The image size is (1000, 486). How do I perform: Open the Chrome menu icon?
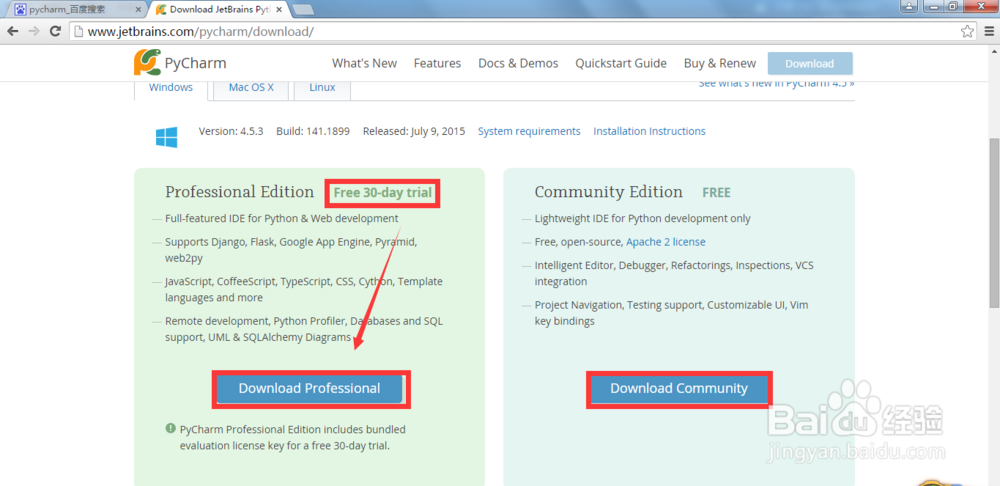point(989,31)
